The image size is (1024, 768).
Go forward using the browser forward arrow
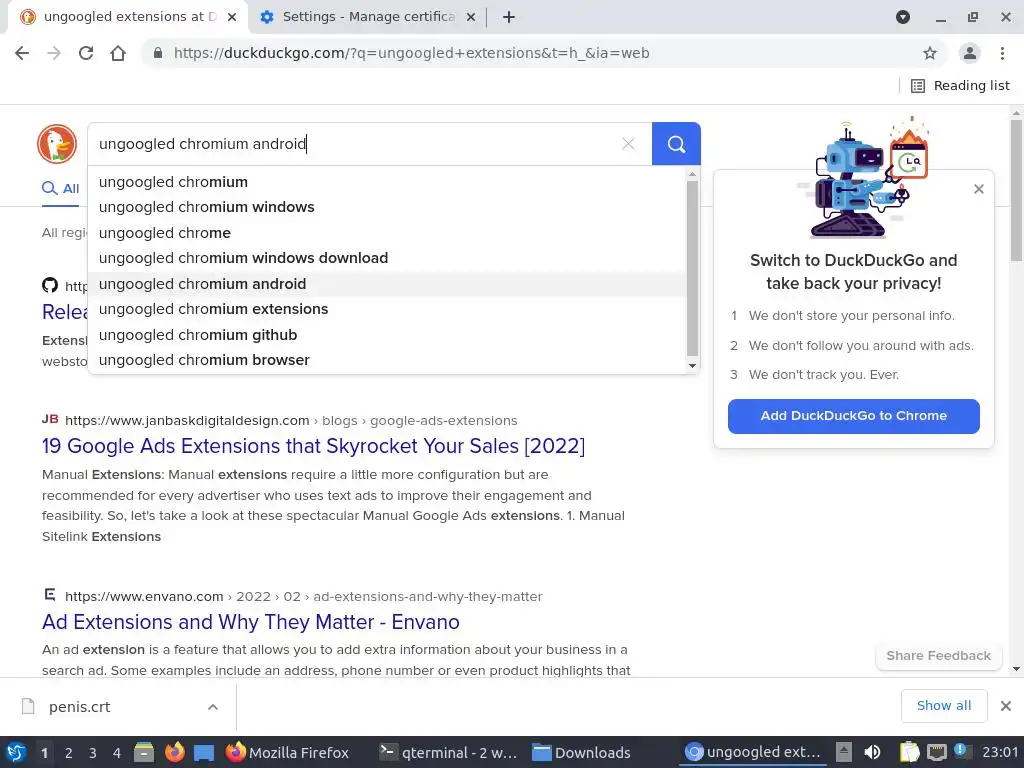point(54,53)
